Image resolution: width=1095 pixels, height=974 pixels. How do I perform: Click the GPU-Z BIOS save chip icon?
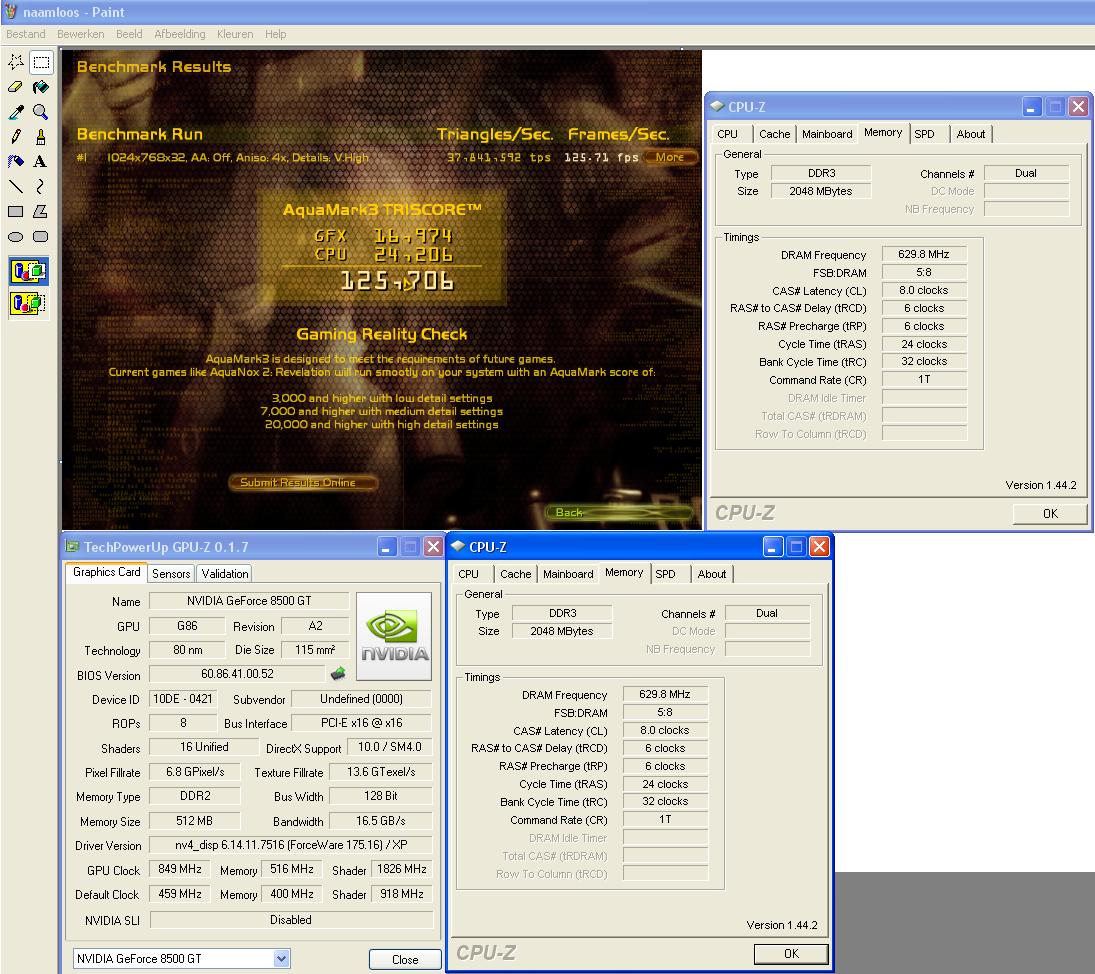338,674
